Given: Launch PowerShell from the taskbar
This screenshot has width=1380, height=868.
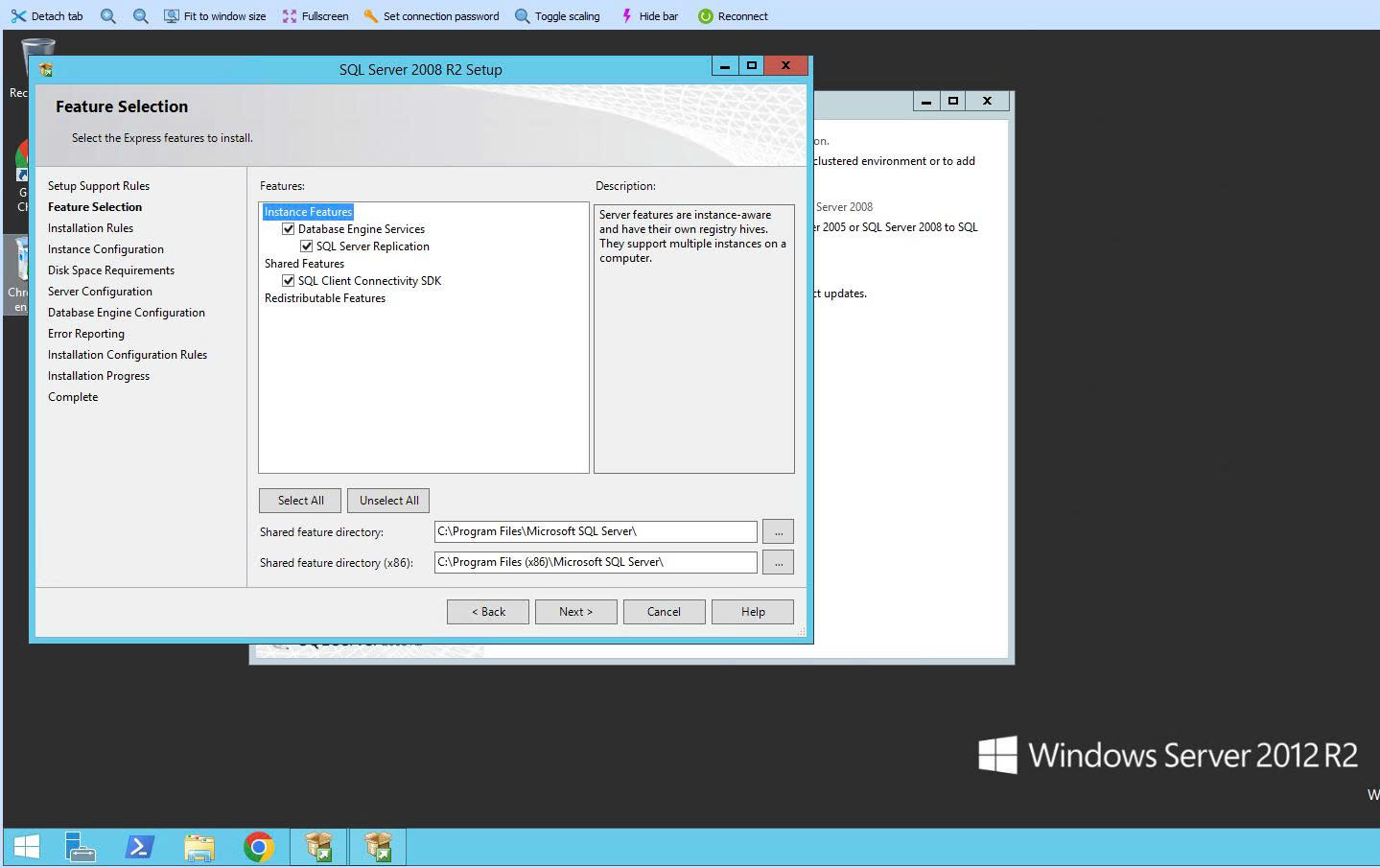Looking at the screenshot, I should pos(140,847).
